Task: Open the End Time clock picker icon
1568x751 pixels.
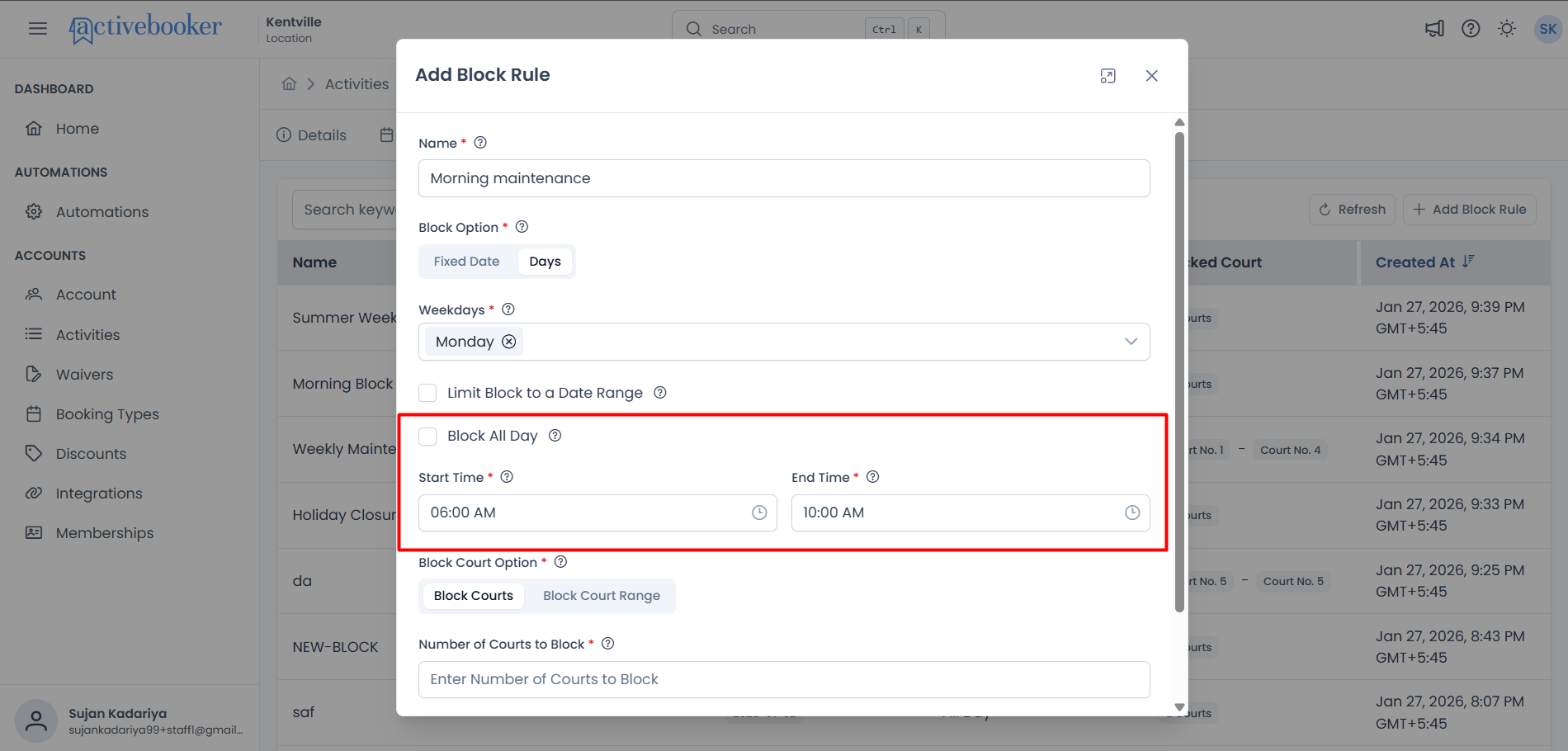Action: coord(1132,512)
